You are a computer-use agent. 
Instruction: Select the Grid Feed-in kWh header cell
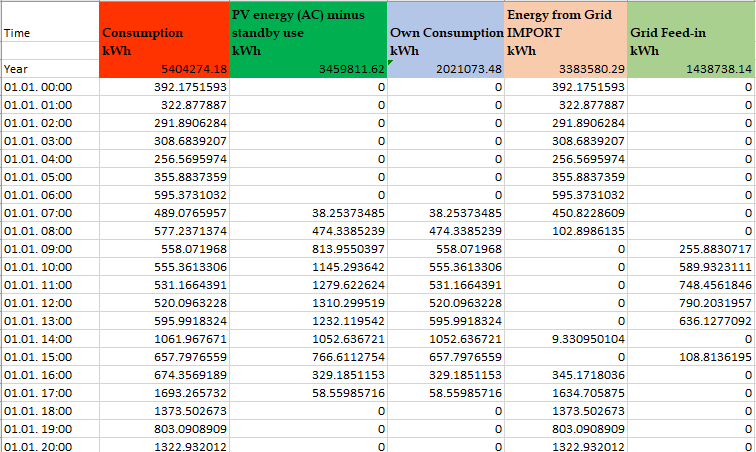point(691,31)
